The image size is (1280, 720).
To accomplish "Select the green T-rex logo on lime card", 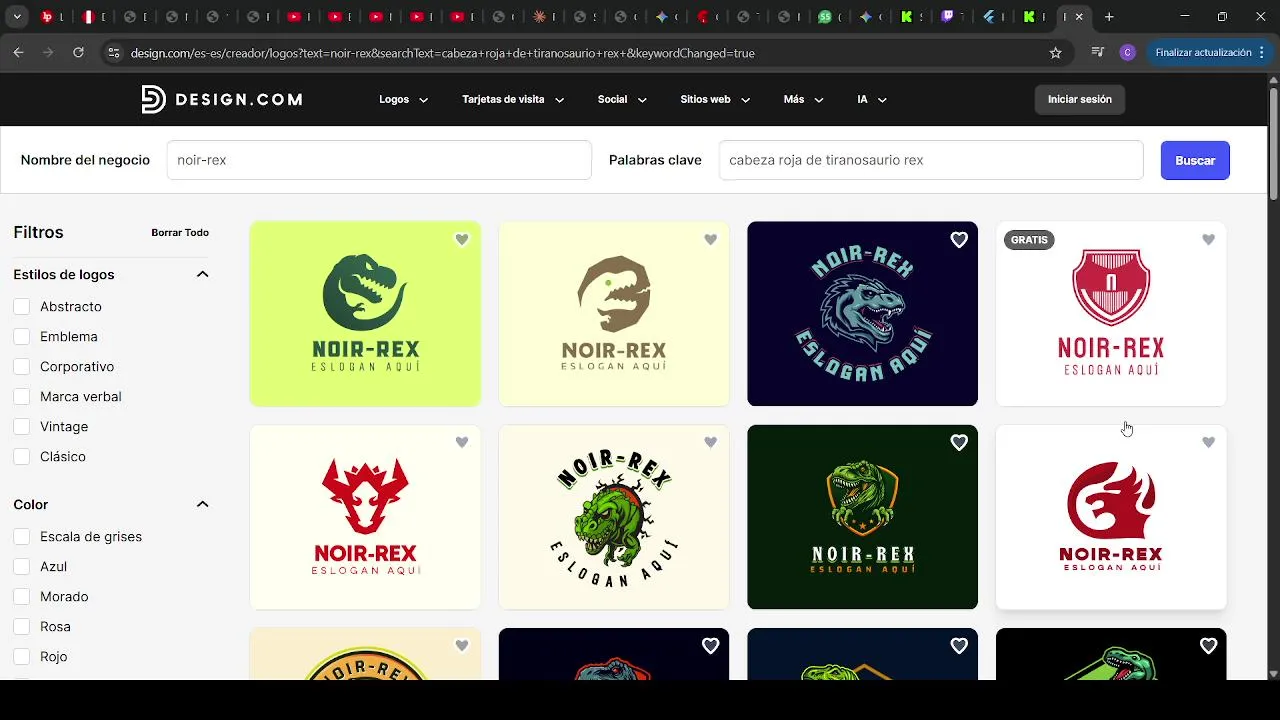I will pyautogui.click(x=365, y=314).
